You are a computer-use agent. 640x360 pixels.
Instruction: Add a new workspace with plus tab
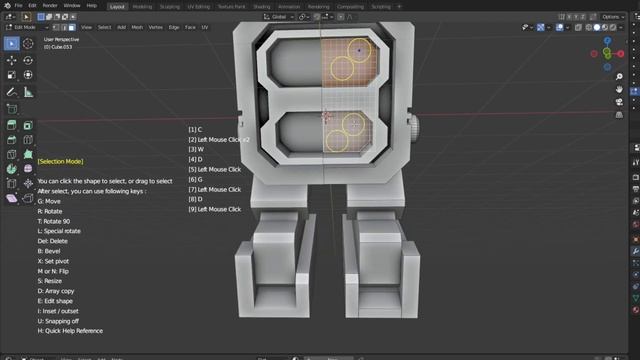(400, 7)
